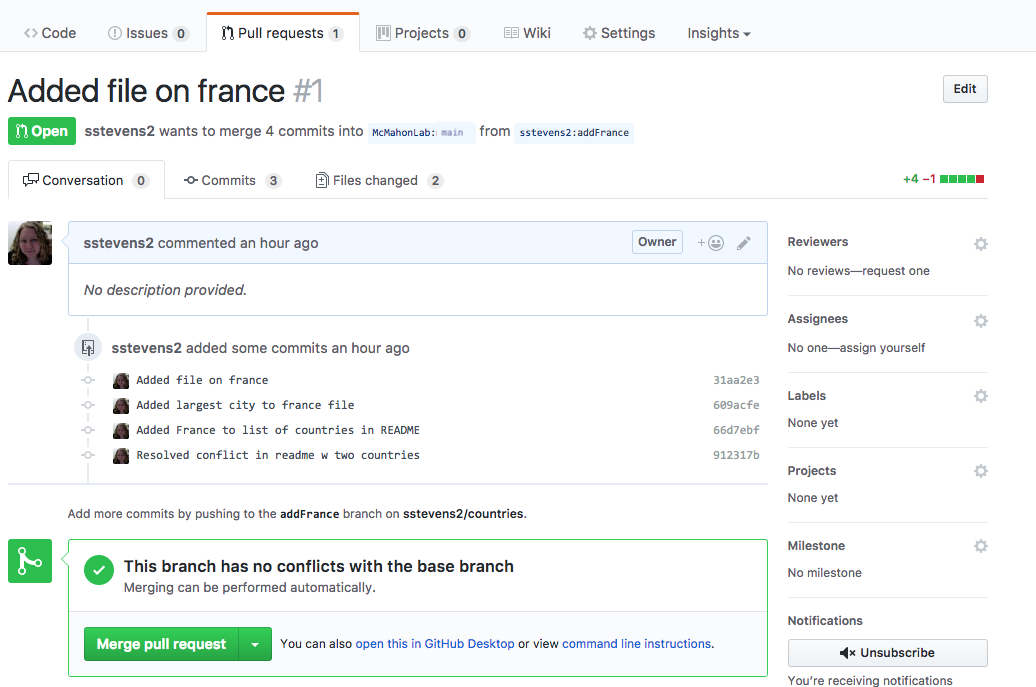Screen dimensions: 1036x687
Task: Switch to the Commits tab
Action: pyautogui.click(x=233, y=180)
